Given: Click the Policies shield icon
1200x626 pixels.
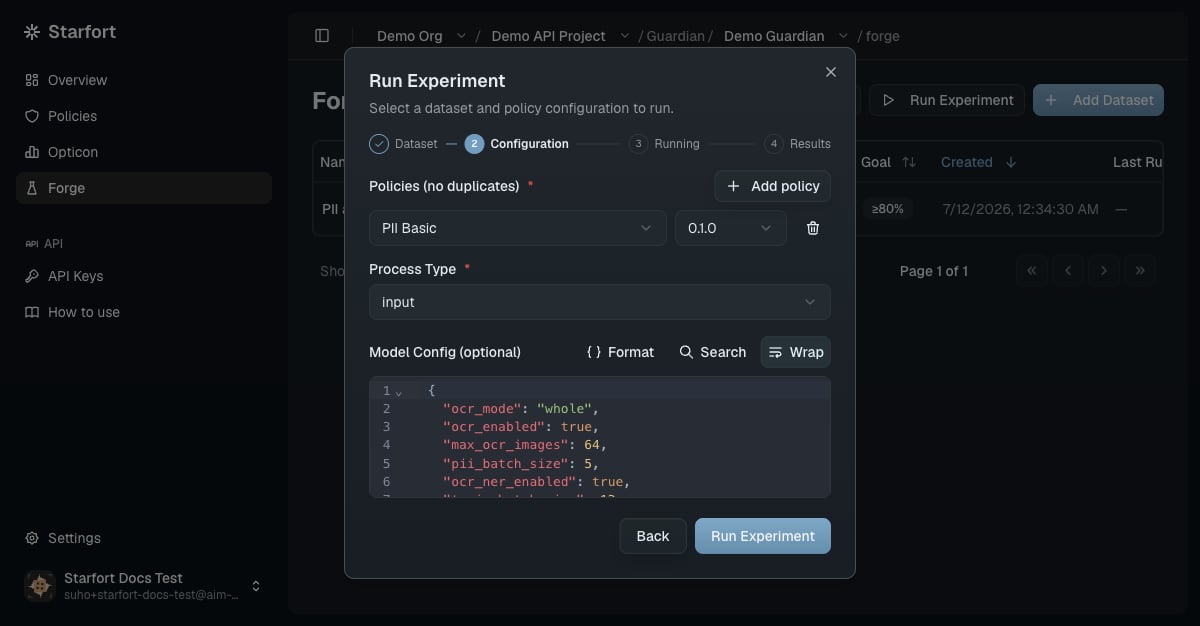Looking at the screenshot, I should point(32,116).
